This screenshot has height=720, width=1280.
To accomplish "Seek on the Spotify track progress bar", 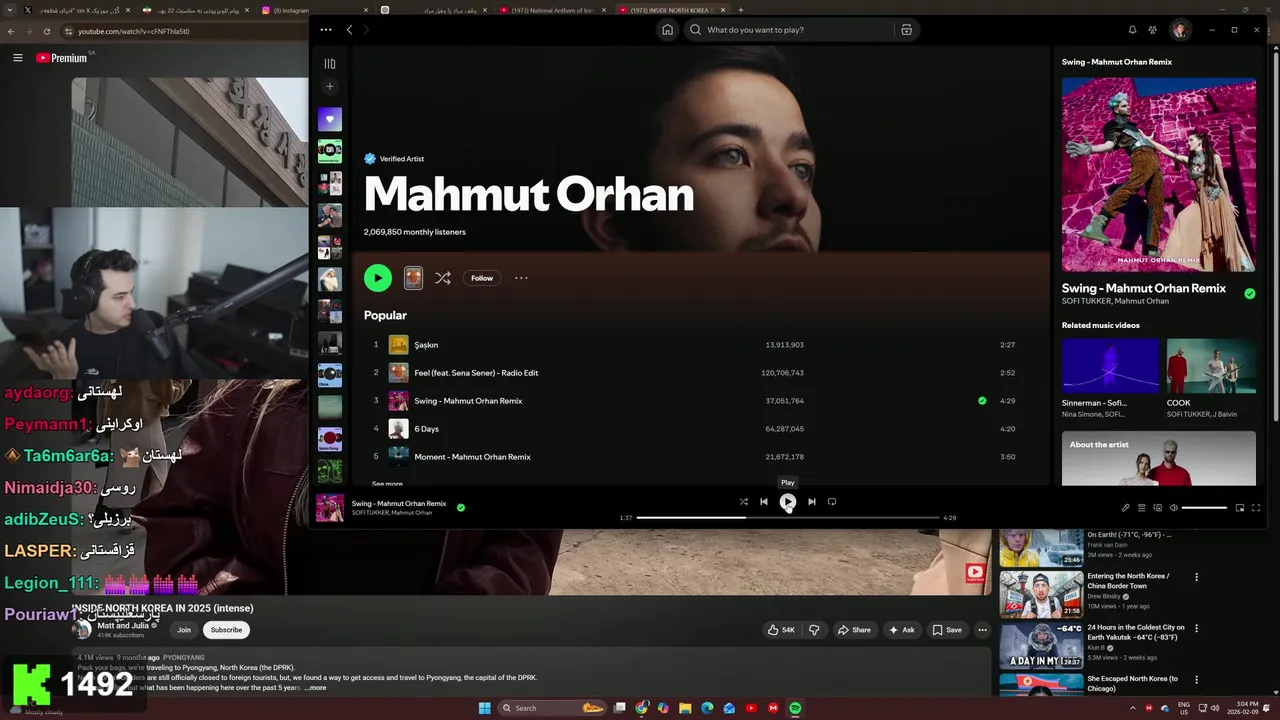I will [788, 518].
